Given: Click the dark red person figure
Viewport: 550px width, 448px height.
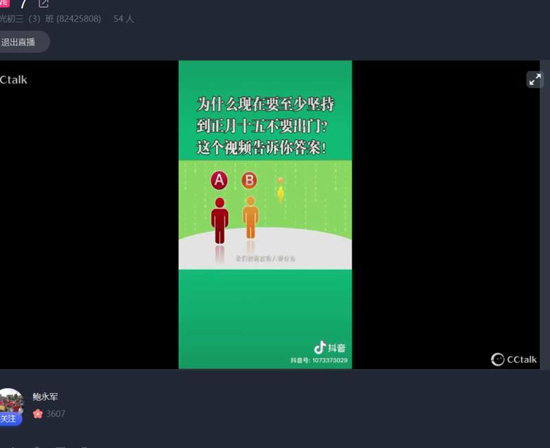Looking at the screenshot, I should point(220,221).
